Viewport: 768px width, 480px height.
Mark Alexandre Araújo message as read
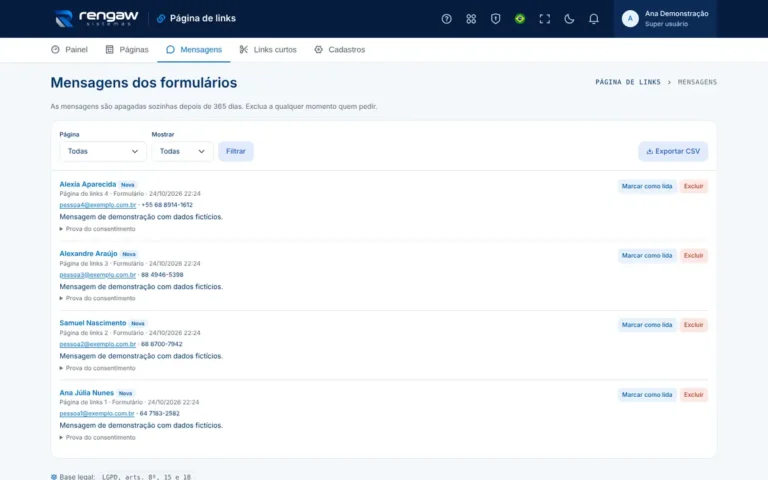[x=647, y=256]
